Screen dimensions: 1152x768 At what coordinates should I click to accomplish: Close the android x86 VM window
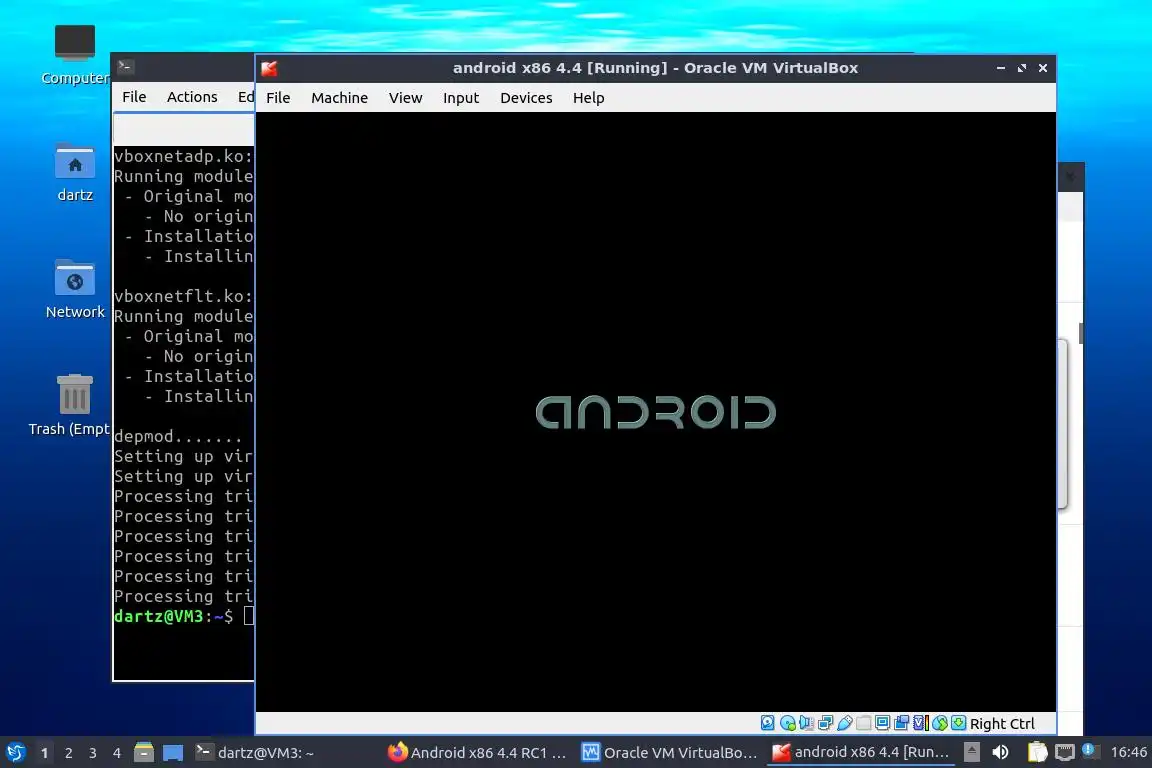pos(1043,68)
